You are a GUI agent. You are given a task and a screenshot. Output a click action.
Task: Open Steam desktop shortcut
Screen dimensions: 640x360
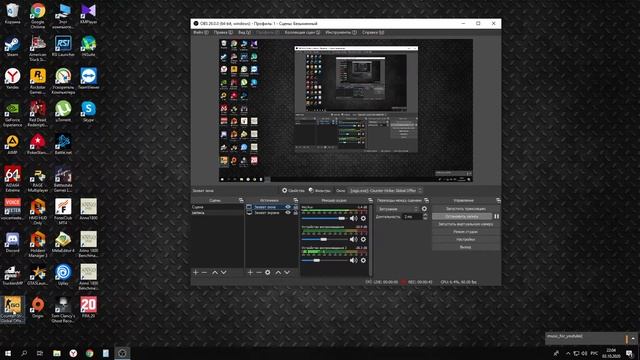pyautogui.click(x=13, y=47)
